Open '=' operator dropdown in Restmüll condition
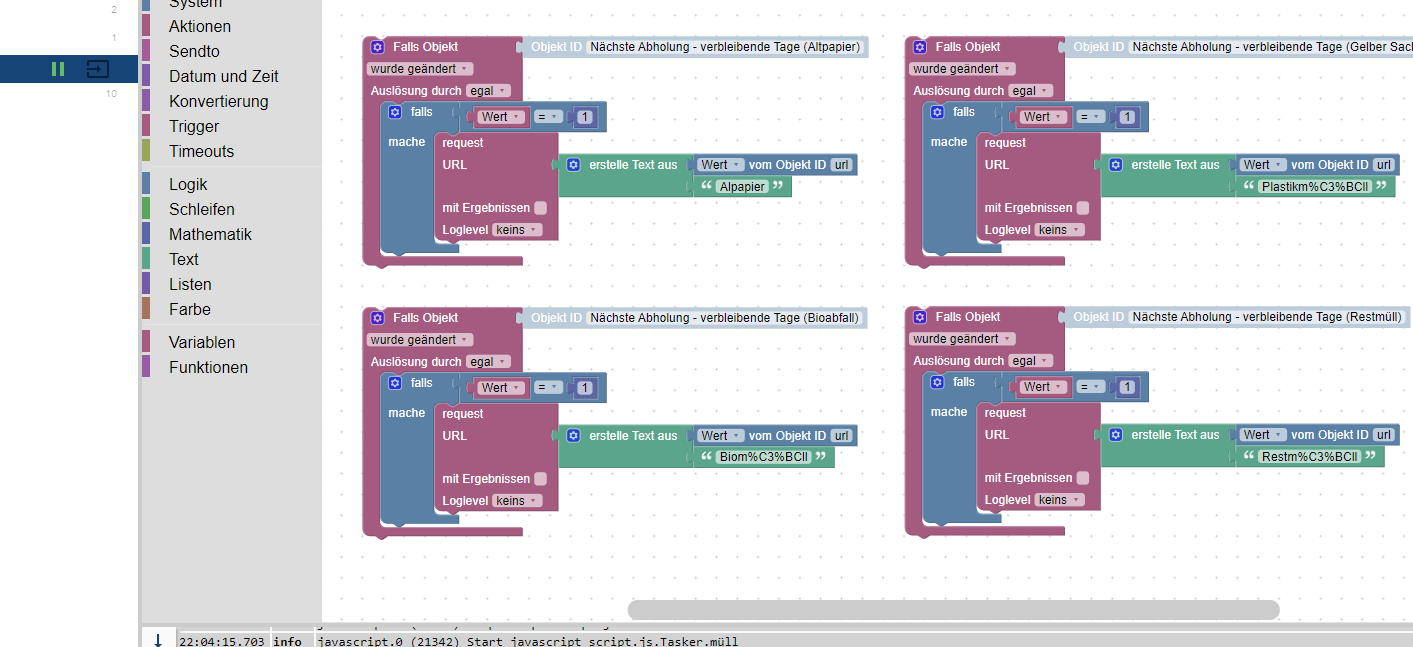 point(1090,387)
